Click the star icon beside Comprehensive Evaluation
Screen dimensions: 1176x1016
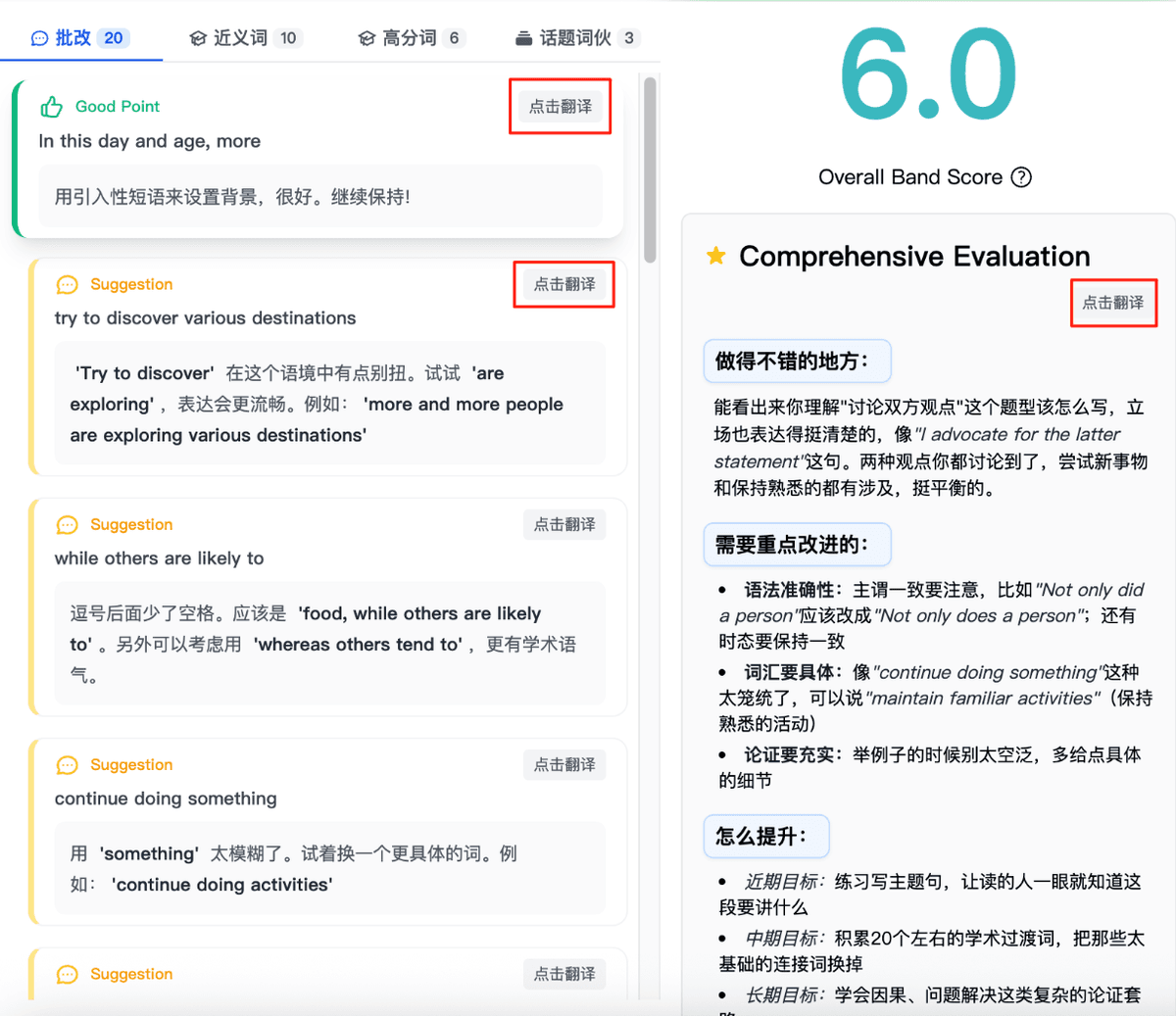715,257
